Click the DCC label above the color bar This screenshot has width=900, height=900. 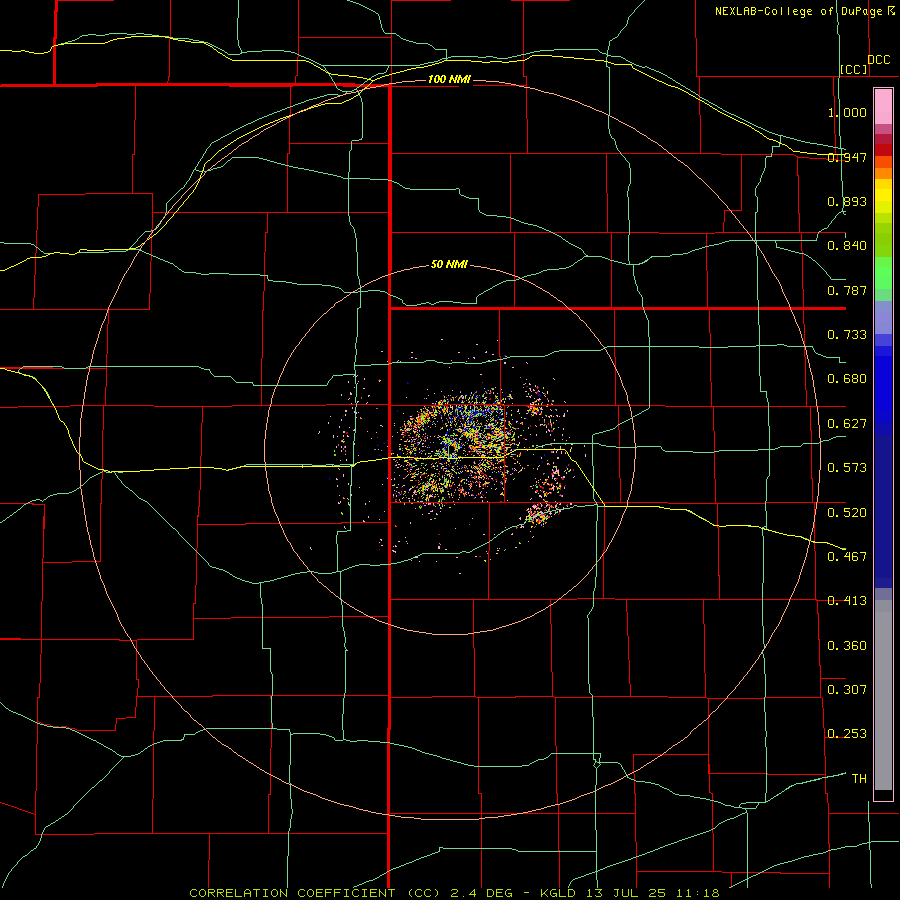pyautogui.click(x=879, y=60)
